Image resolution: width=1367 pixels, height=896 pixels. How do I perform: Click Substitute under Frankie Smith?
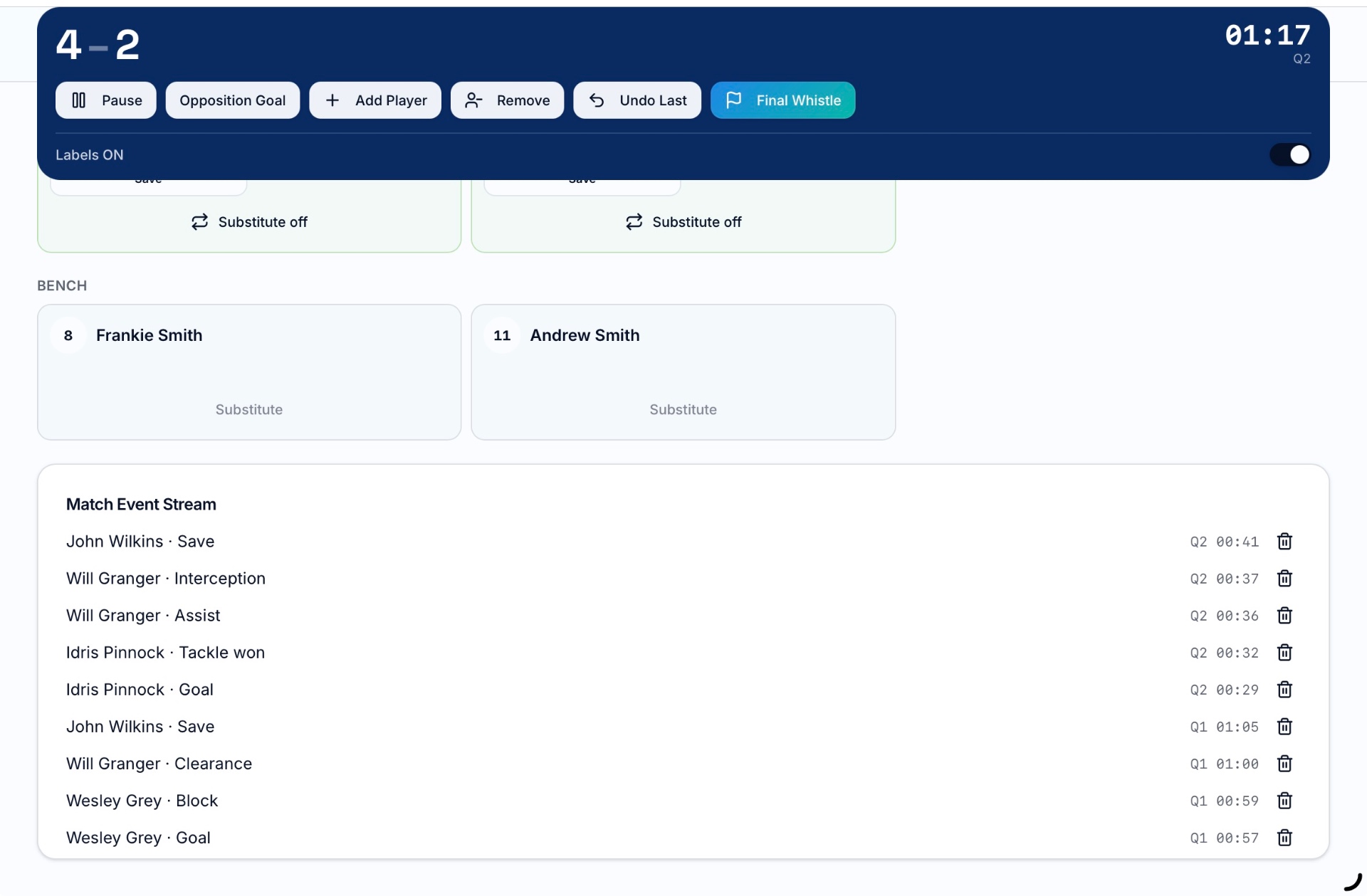click(249, 409)
